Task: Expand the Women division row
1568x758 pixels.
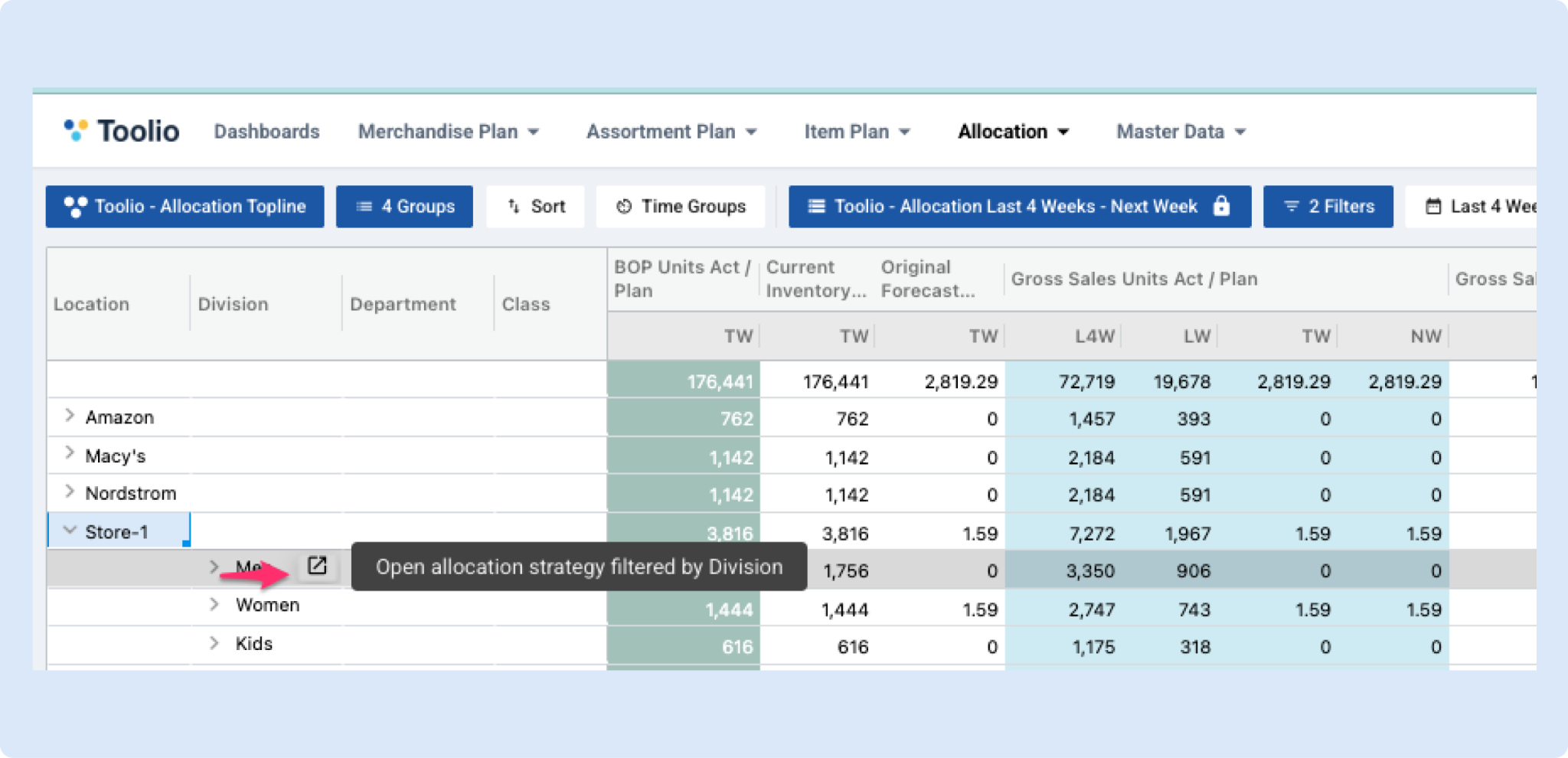Action: tap(214, 604)
